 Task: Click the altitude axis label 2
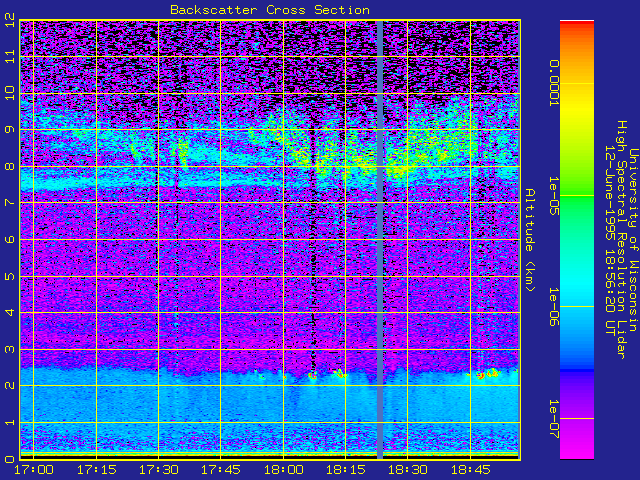pos(11,386)
